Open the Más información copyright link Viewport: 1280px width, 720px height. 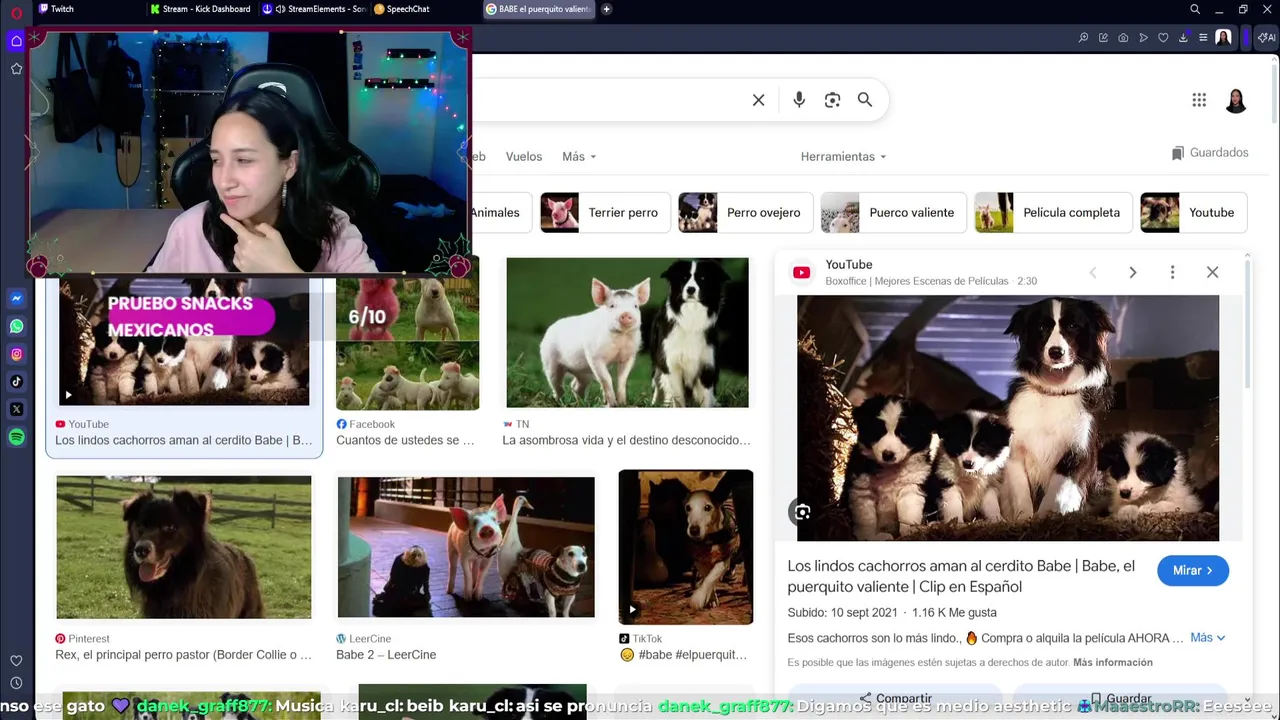[x=1113, y=662]
